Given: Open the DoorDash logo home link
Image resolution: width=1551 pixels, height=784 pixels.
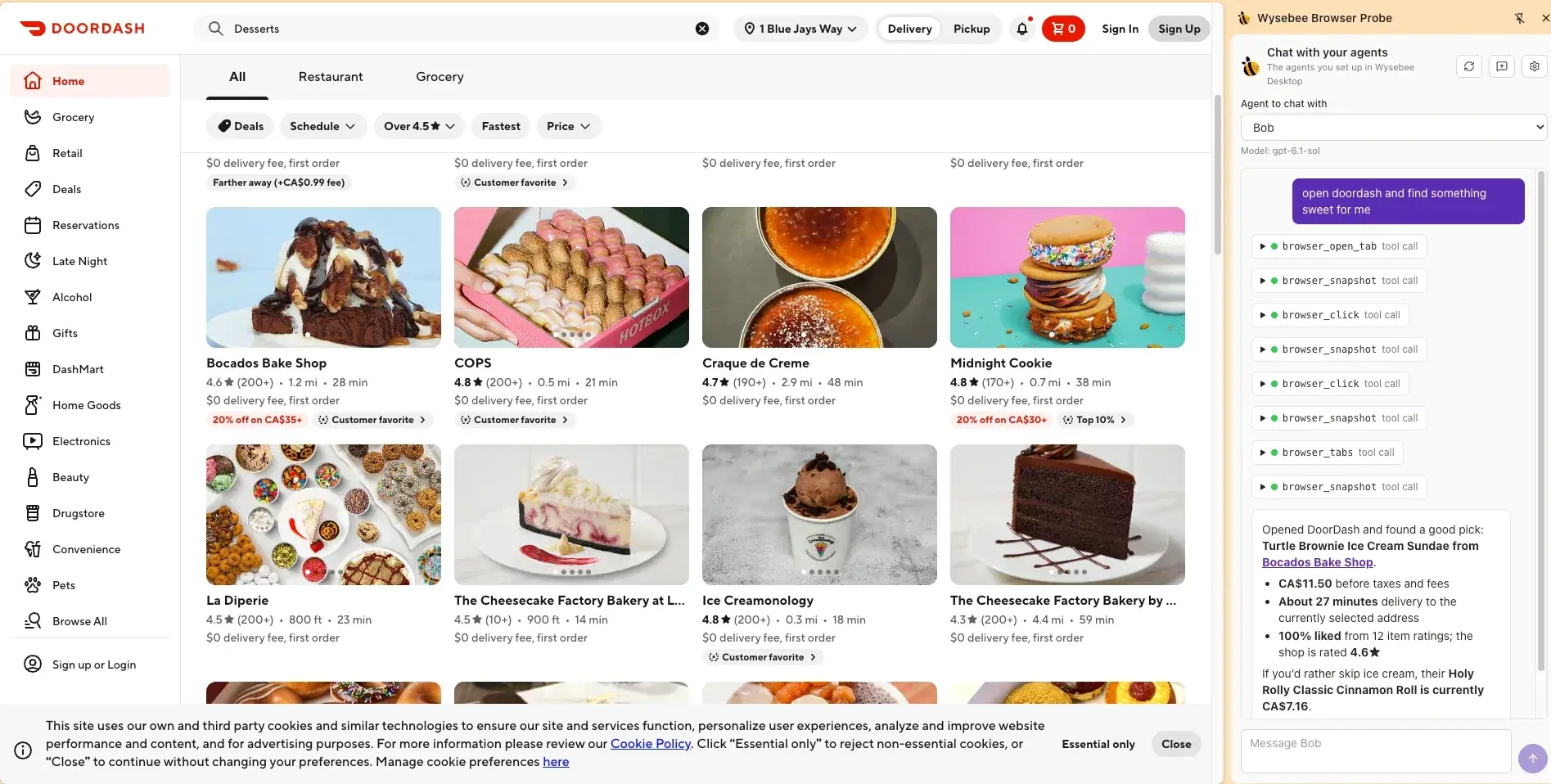Looking at the screenshot, I should 82,29.
